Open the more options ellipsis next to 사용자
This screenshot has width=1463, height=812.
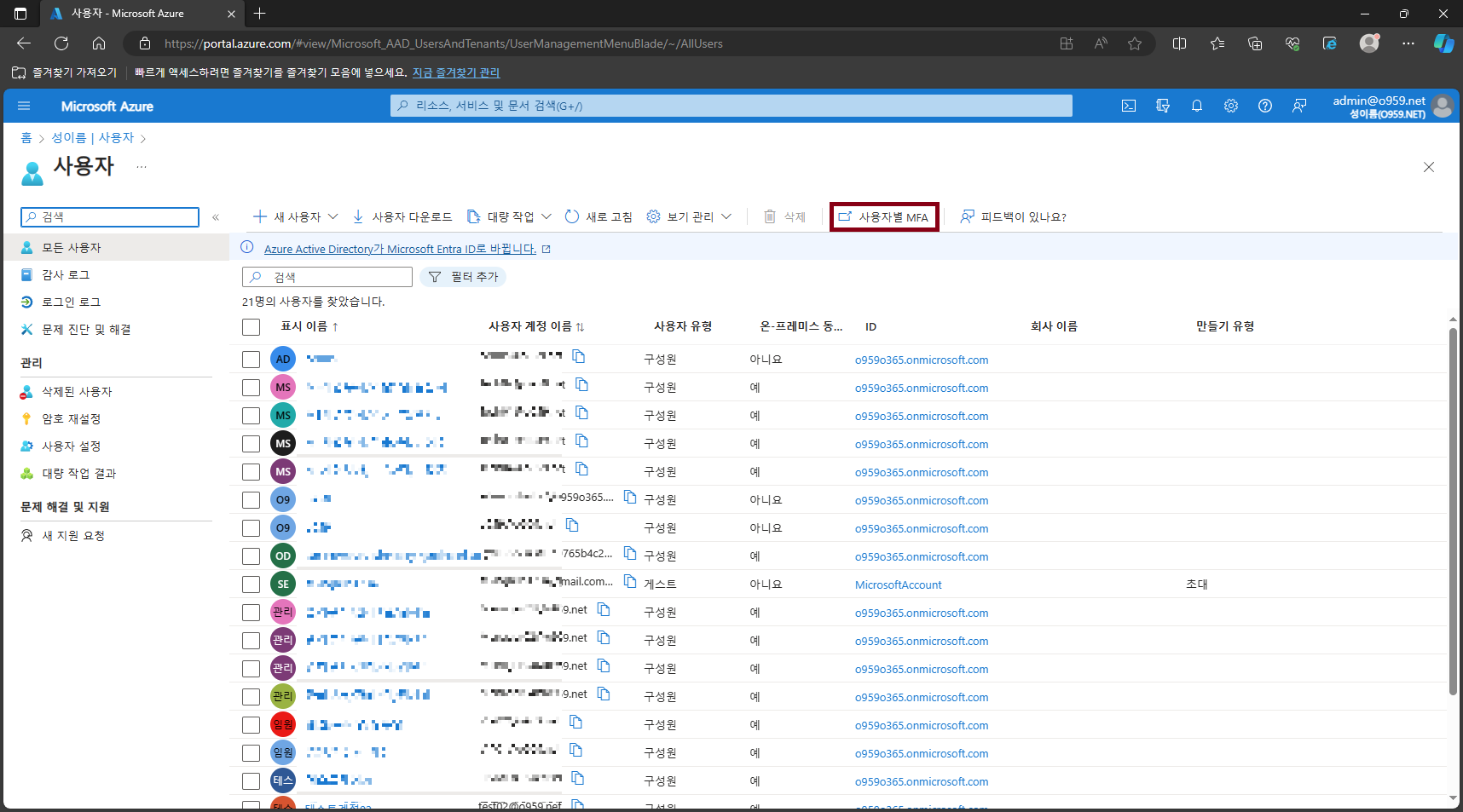click(142, 167)
